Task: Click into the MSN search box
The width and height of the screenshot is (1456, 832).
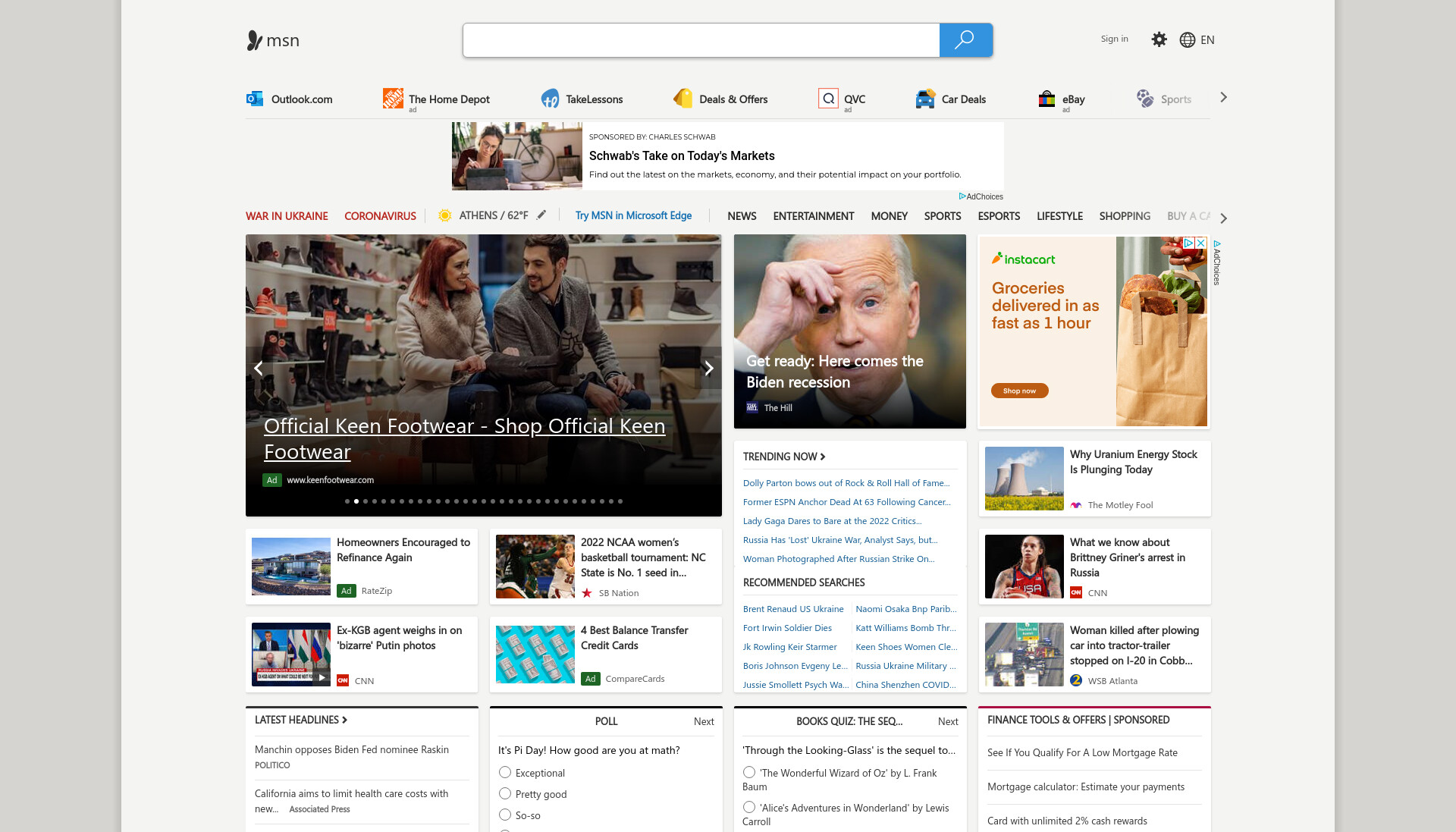Action: pyautogui.click(x=701, y=40)
